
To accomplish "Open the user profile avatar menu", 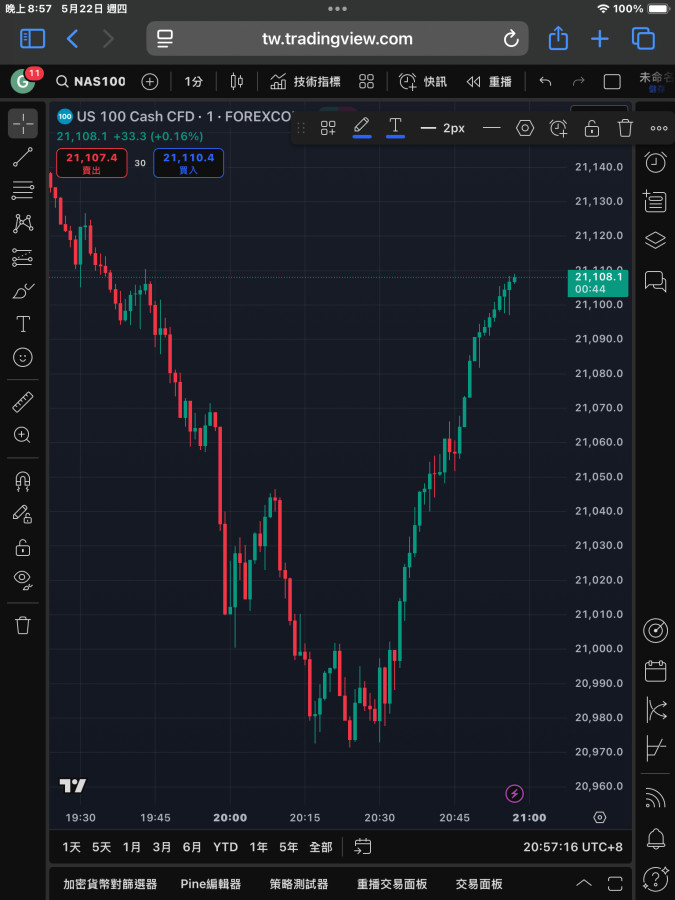I will (23, 81).
